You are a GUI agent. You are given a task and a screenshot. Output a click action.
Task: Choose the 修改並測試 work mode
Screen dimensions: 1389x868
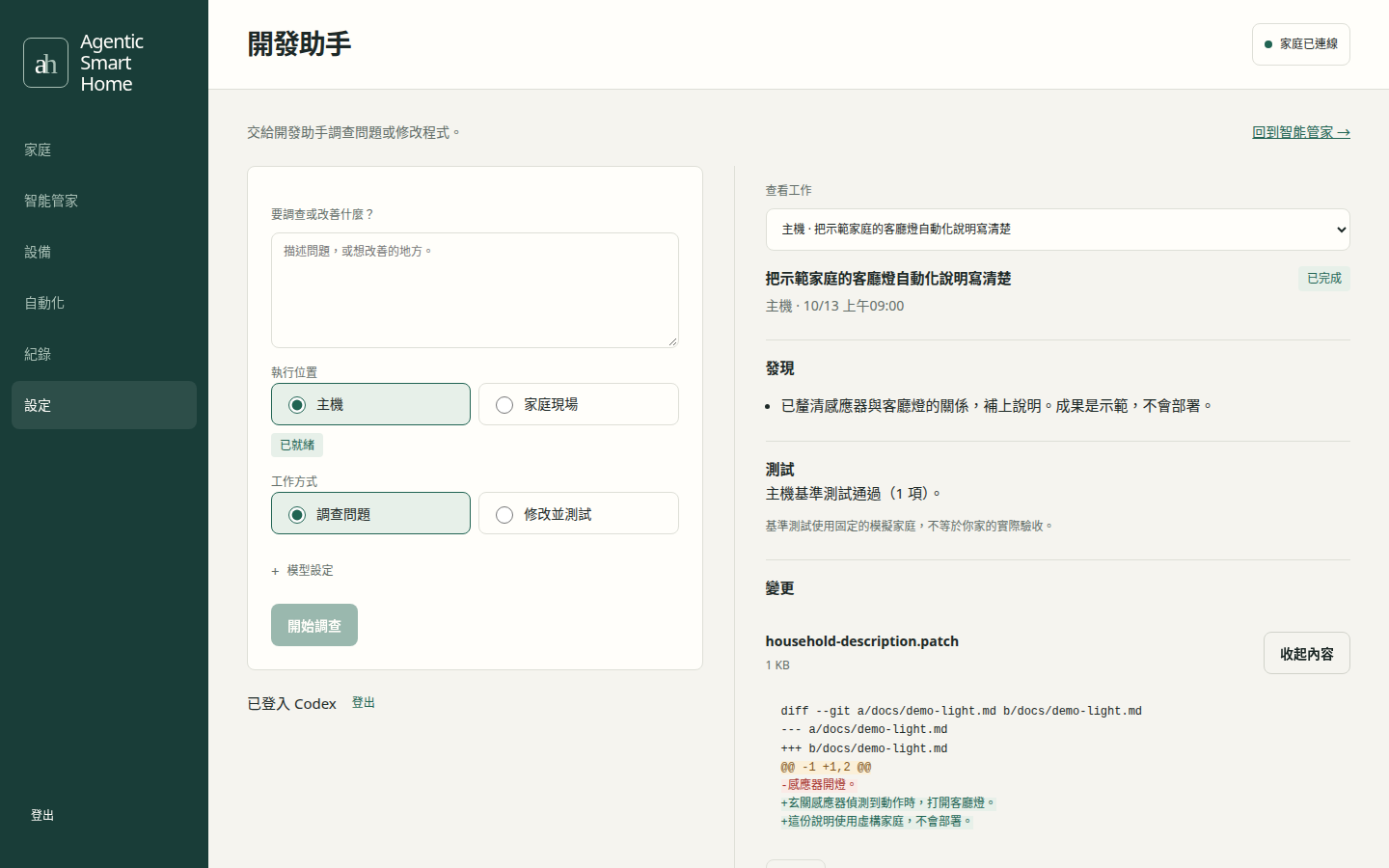(578, 513)
